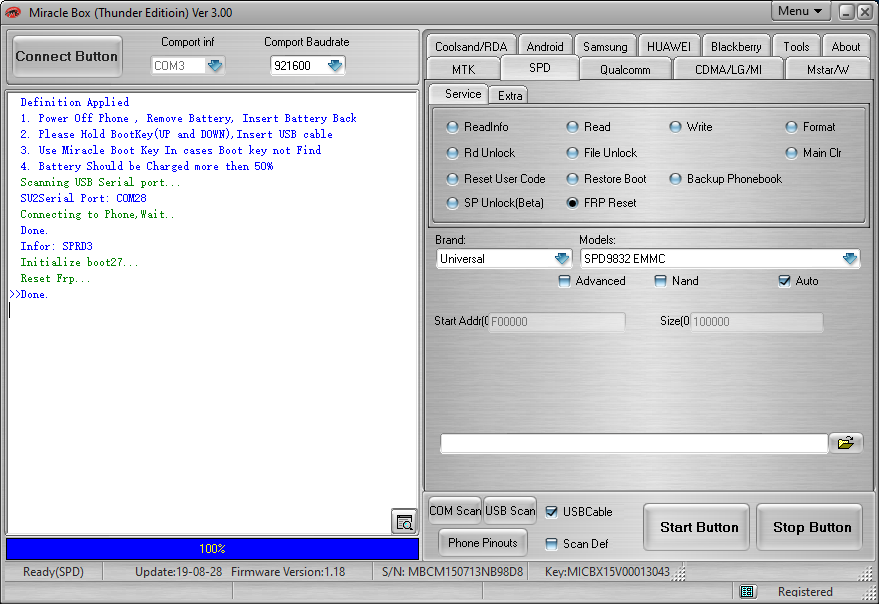Click the status bar panel icon near Registered
Image resolution: width=879 pixels, height=604 pixels.
(x=746, y=592)
